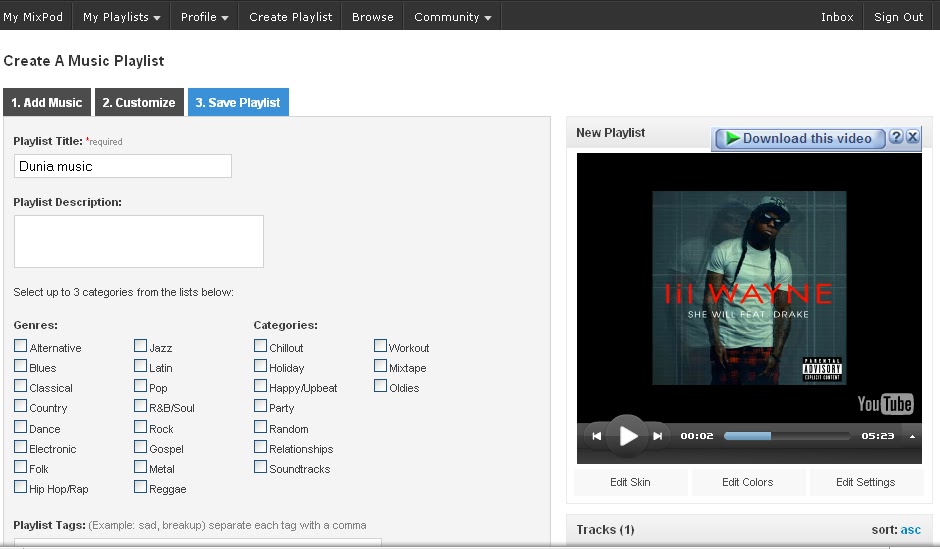Image resolution: width=940 pixels, height=549 pixels.
Task: Select the Rock genre checkbox
Action: click(x=140, y=427)
